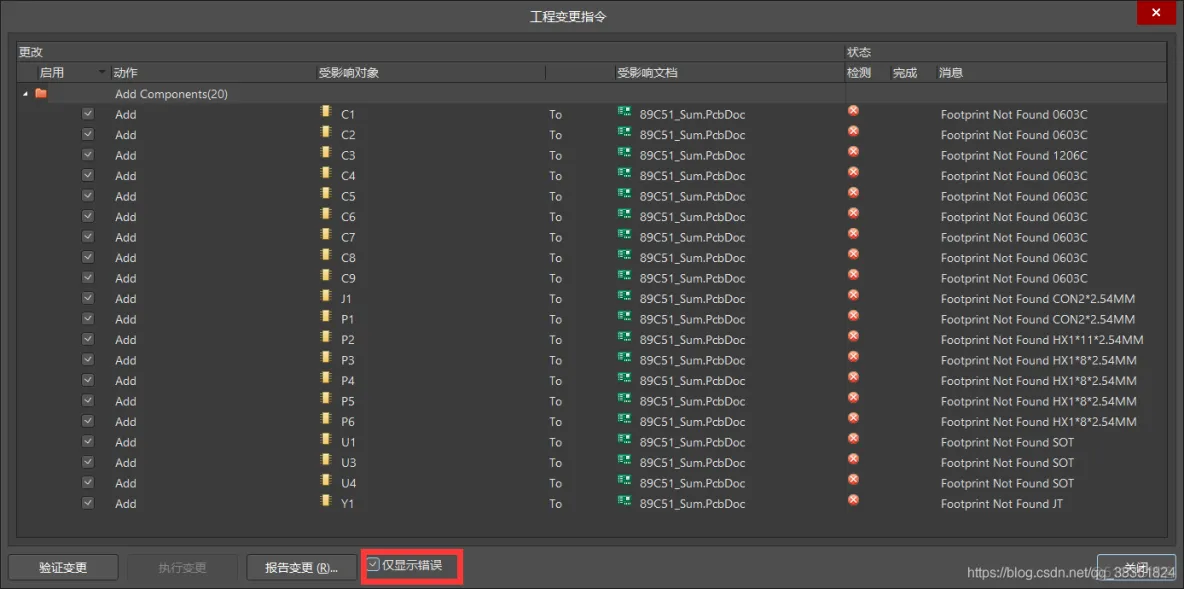This screenshot has height=589, width=1184.
Task: Select message 'Footprint Not Found HX1*8*2.54MM' for P3
Action: pyautogui.click(x=1039, y=360)
